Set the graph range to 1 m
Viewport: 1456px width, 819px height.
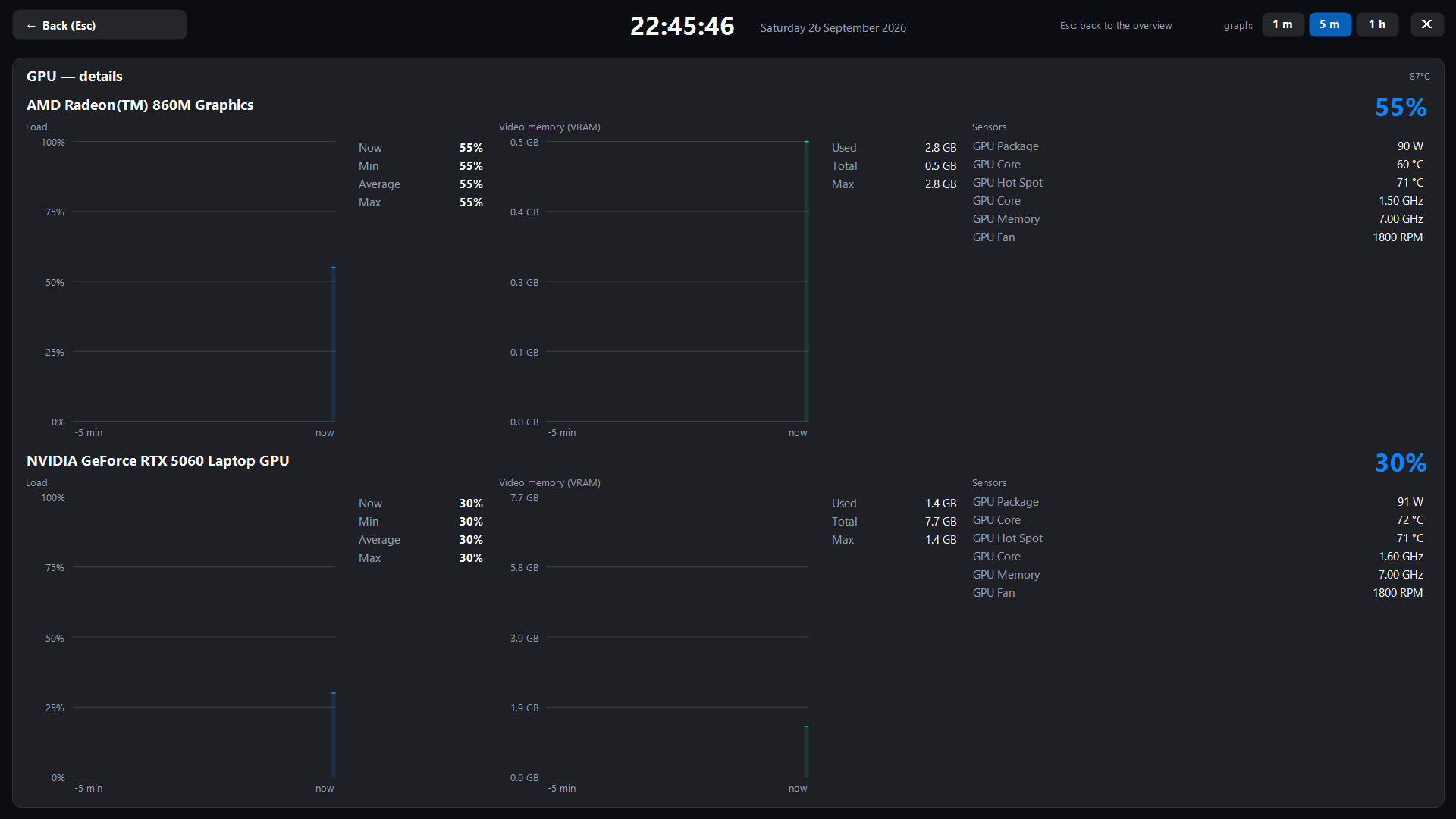coord(1283,25)
